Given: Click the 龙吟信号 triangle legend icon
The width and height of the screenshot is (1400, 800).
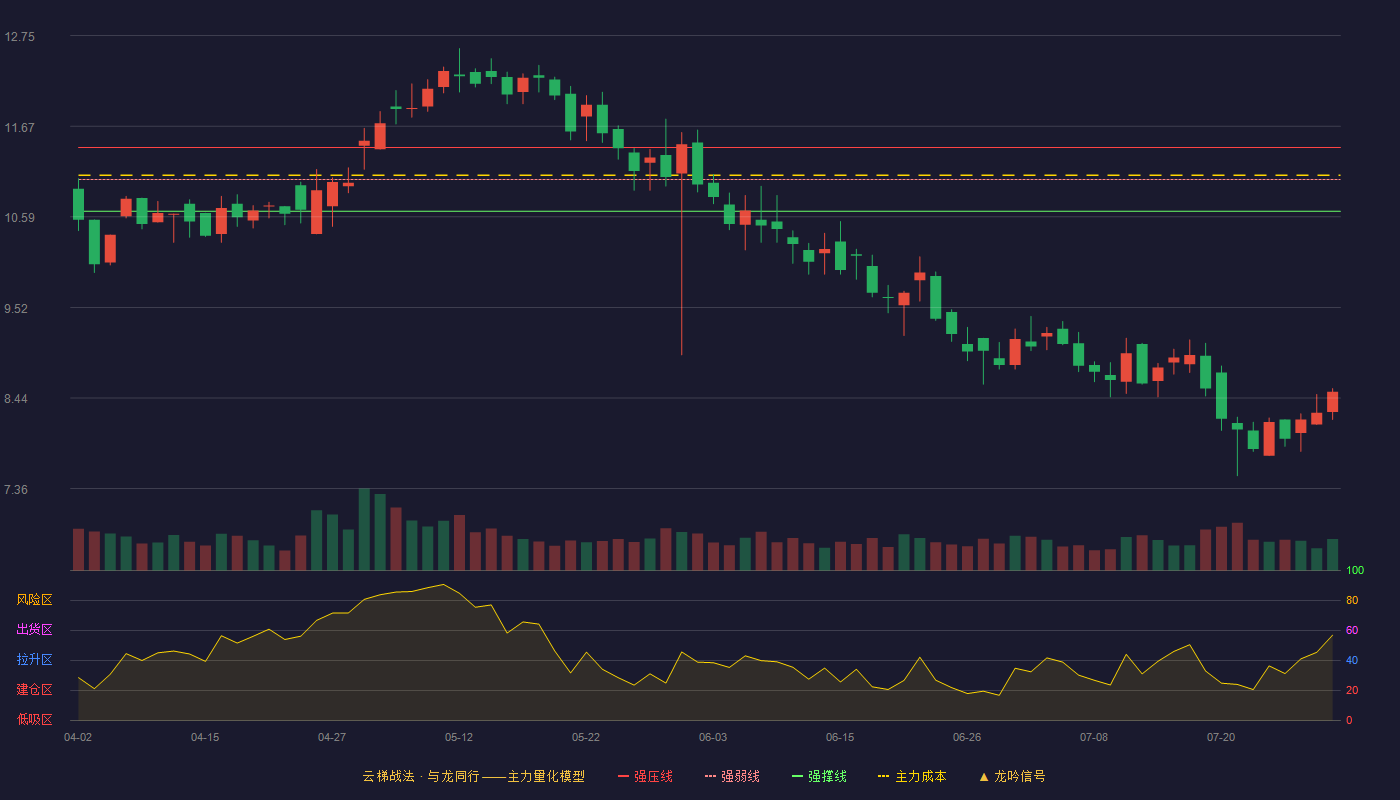Looking at the screenshot, I should pyautogui.click(x=983, y=776).
